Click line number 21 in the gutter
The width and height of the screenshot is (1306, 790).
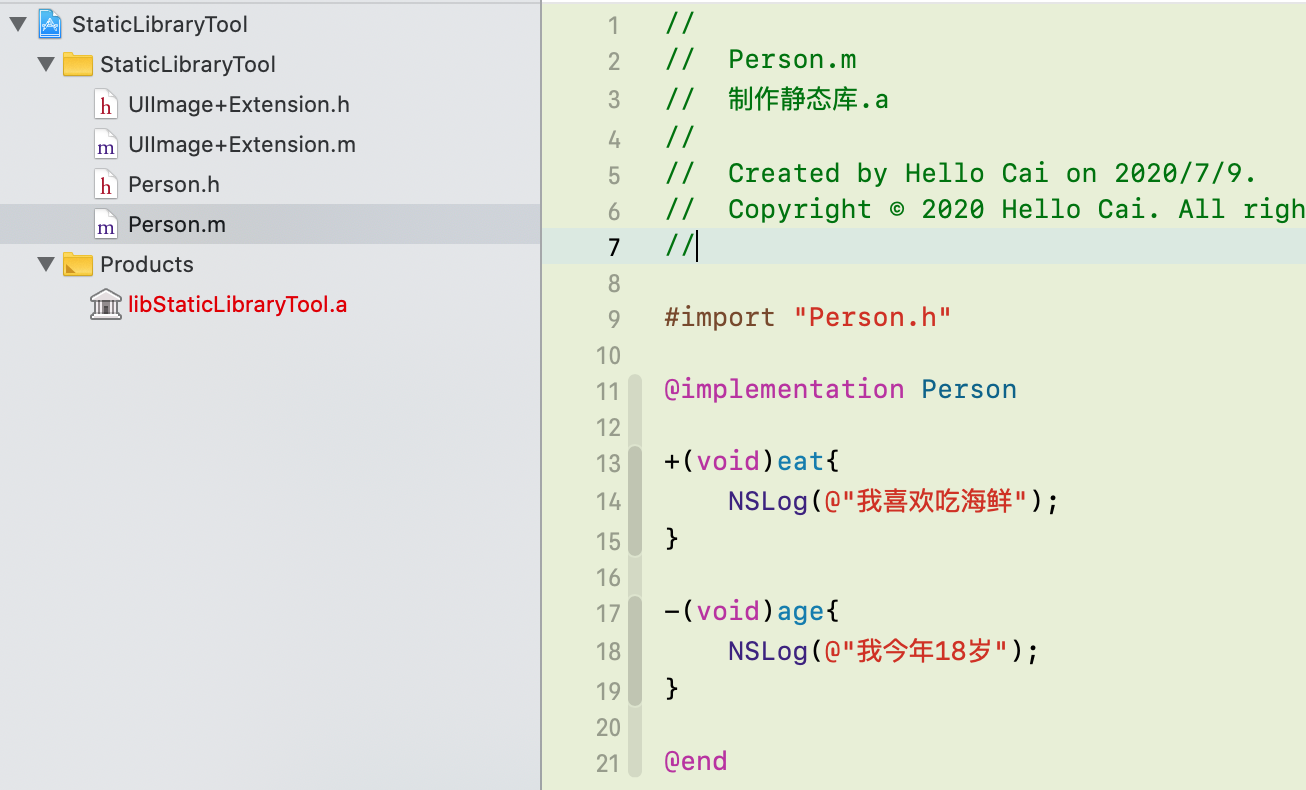608,763
